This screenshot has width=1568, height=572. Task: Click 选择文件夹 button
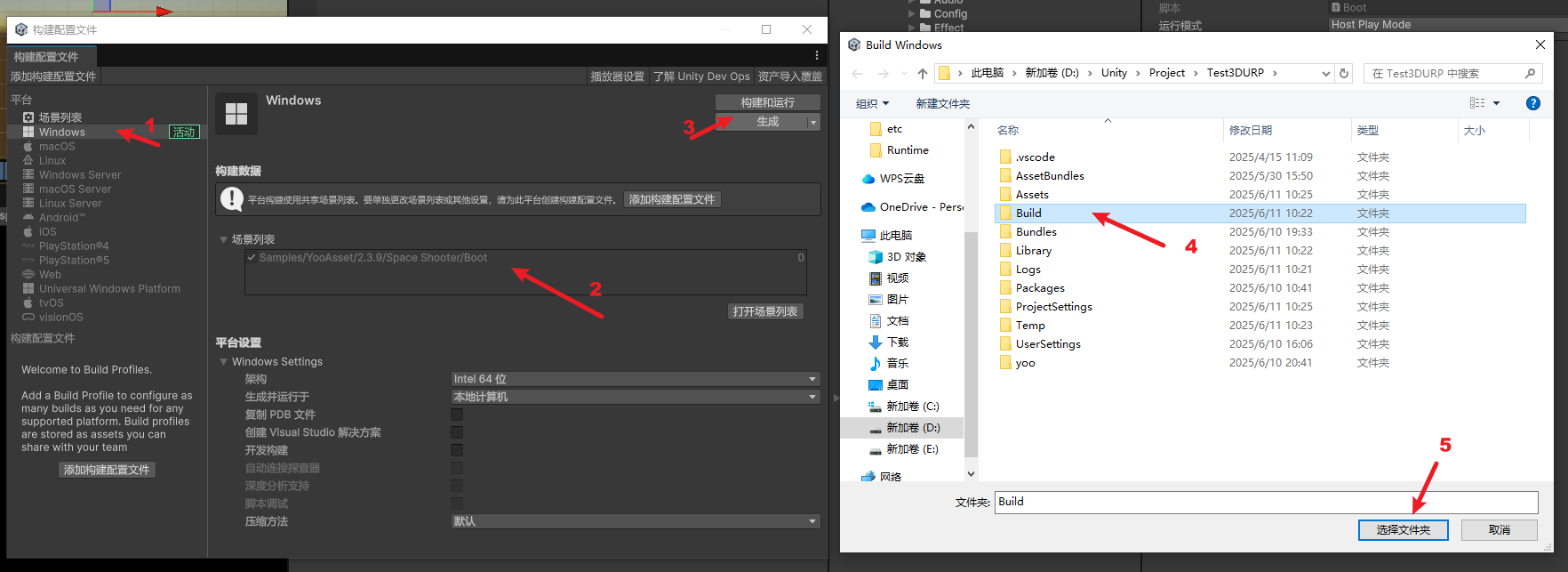[x=1404, y=529]
